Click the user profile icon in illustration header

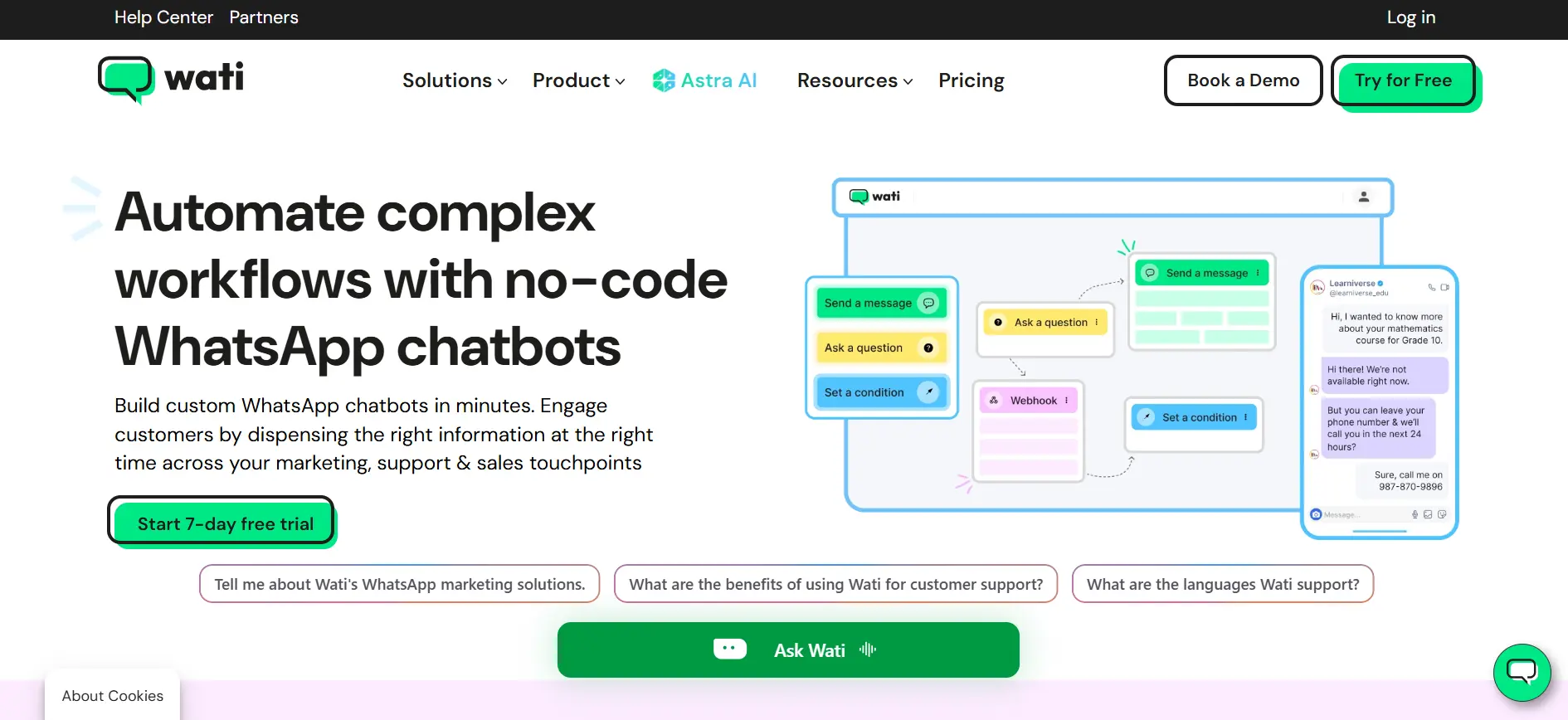tap(1364, 197)
